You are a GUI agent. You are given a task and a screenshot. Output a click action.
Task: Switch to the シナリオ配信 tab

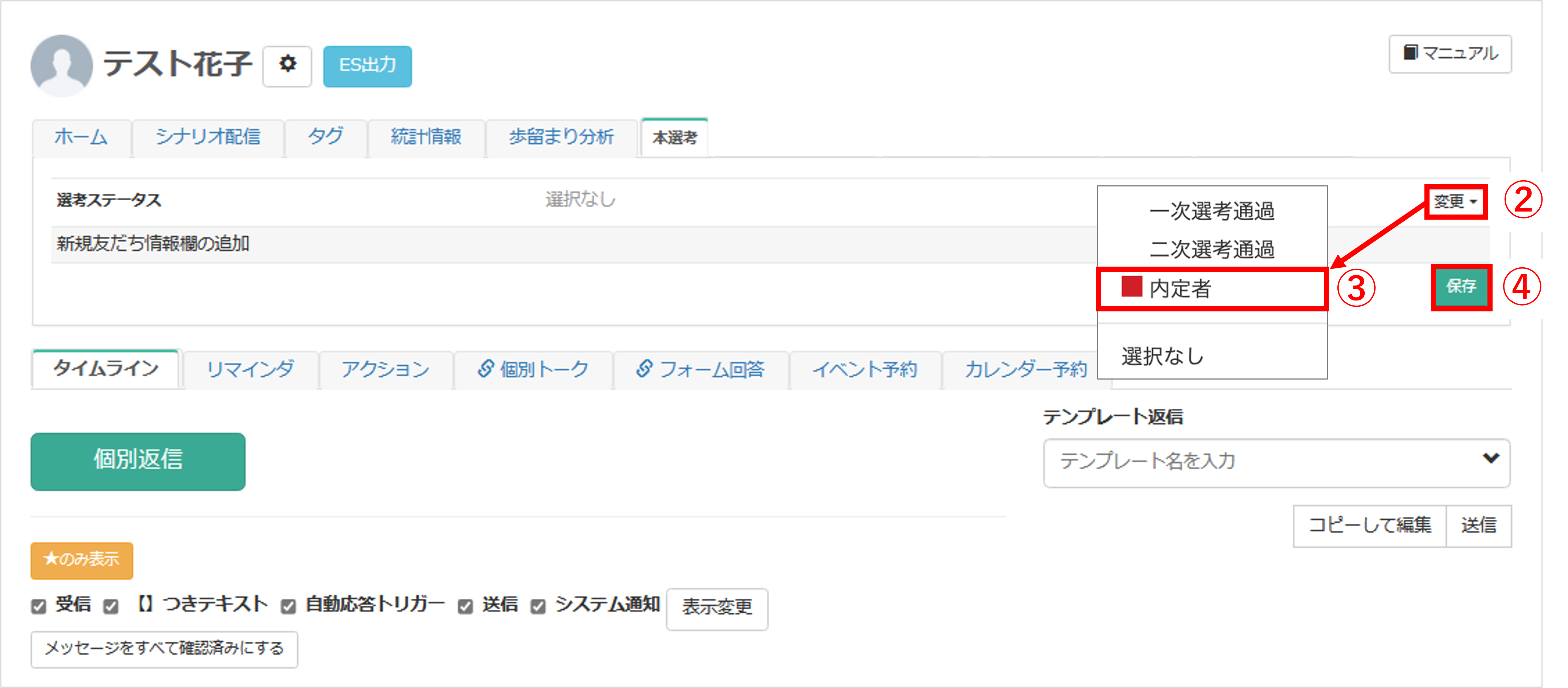[x=208, y=137]
